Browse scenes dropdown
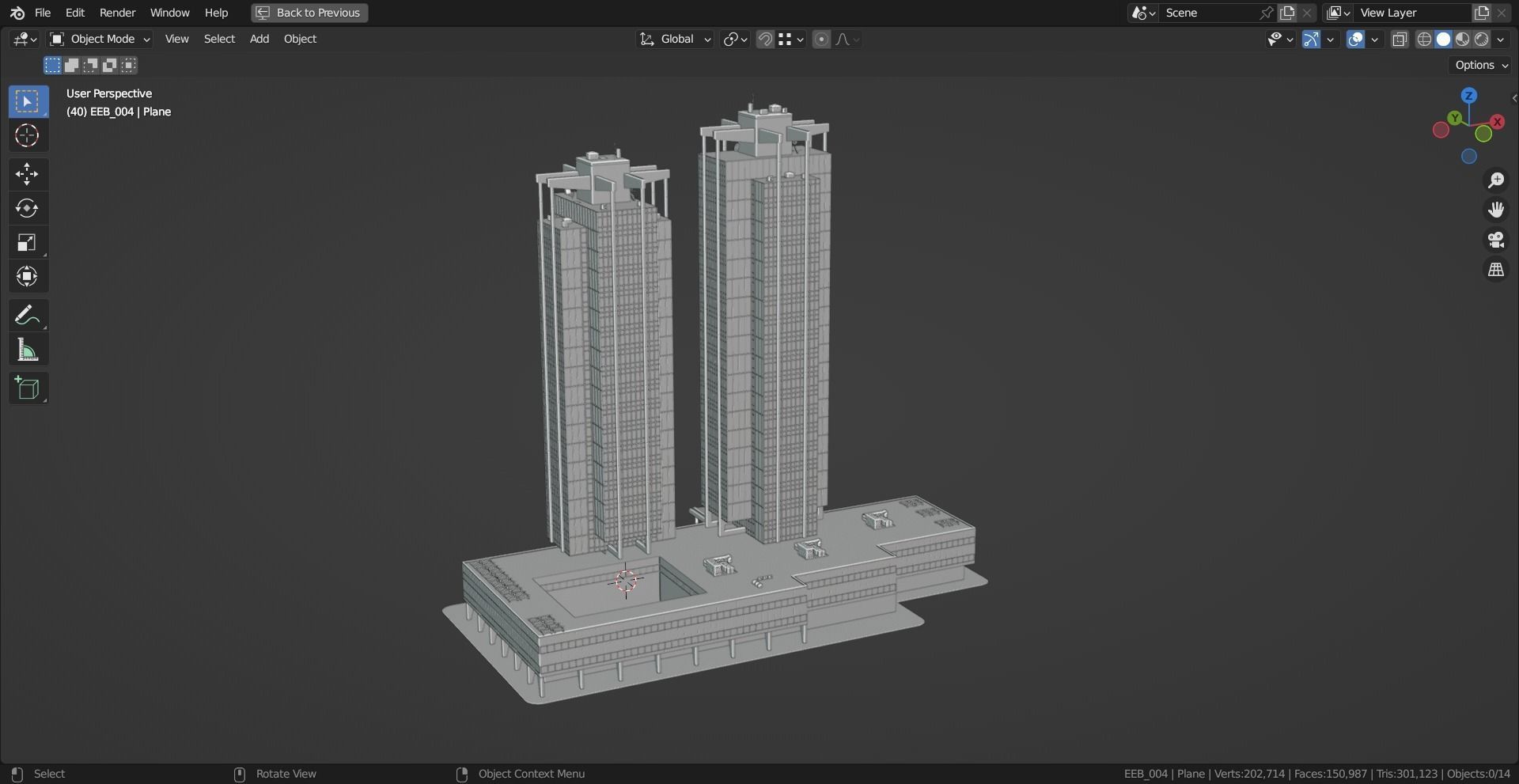This screenshot has width=1519, height=784. pos(1143,13)
